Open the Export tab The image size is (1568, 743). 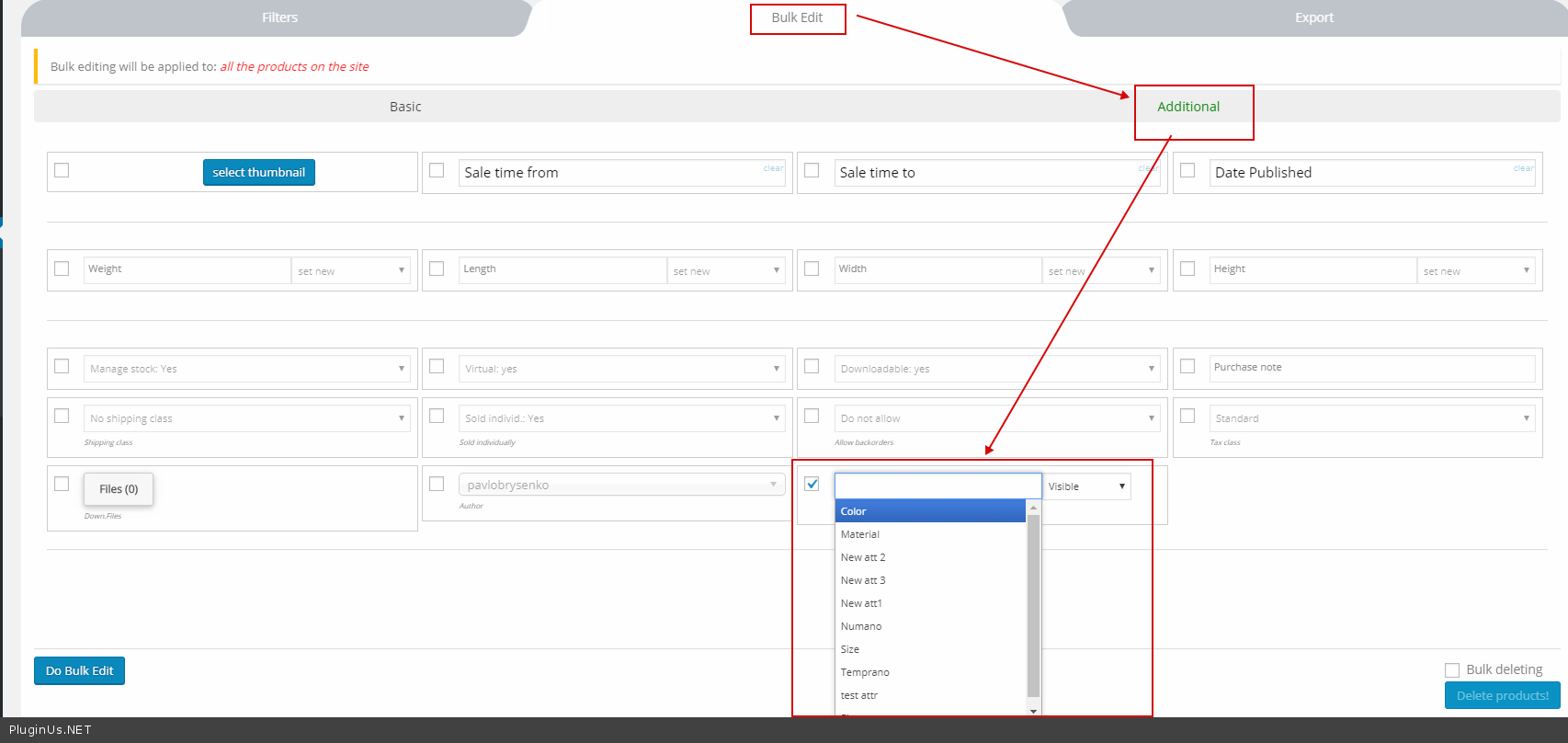(1313, 17)
